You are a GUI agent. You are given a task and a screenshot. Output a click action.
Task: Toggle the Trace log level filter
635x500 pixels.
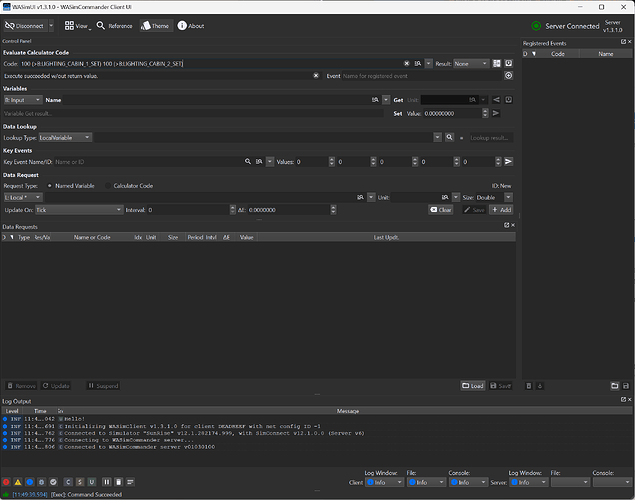53,482
